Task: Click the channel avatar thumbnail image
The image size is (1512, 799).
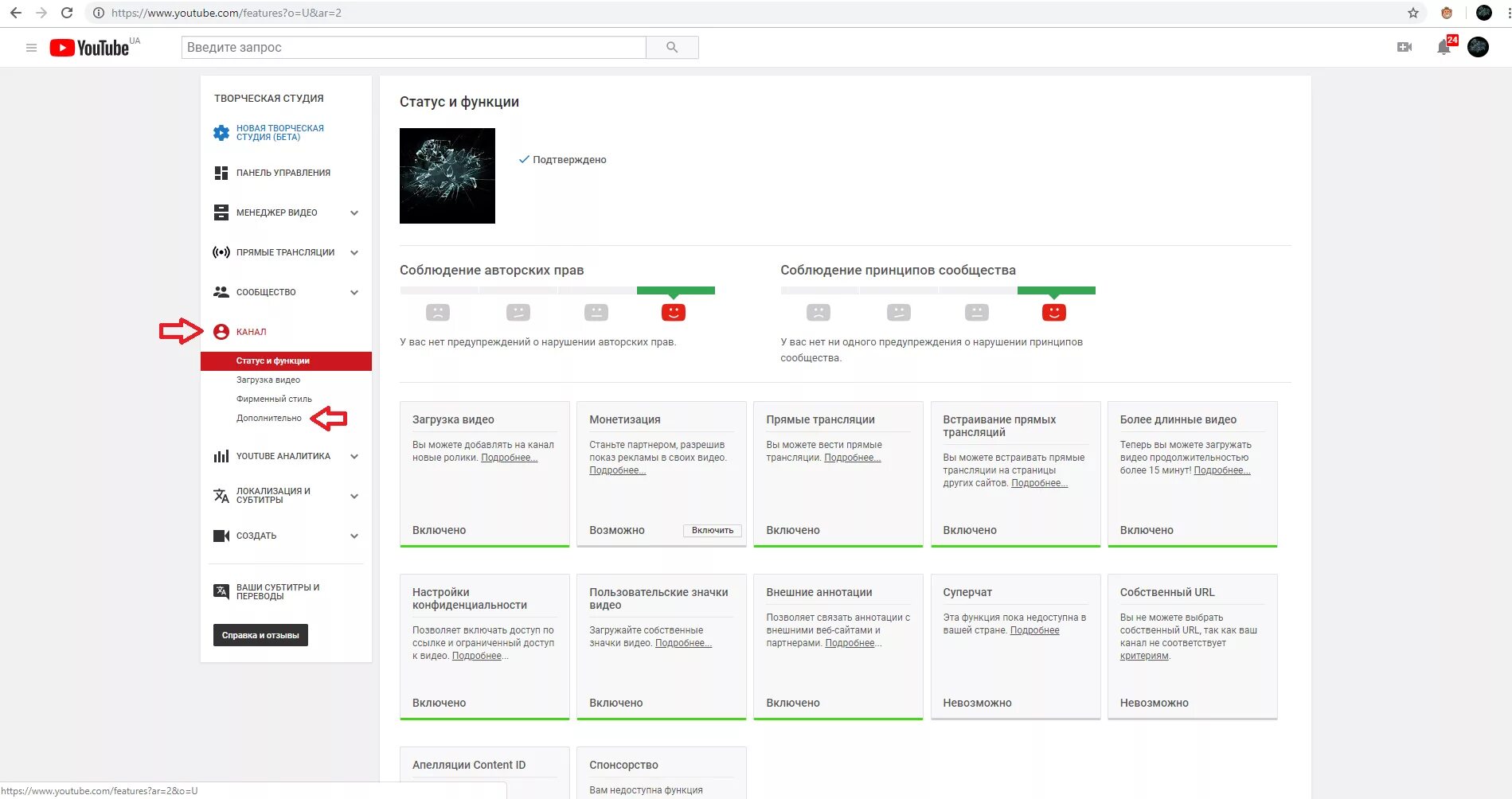Action: 447,176
